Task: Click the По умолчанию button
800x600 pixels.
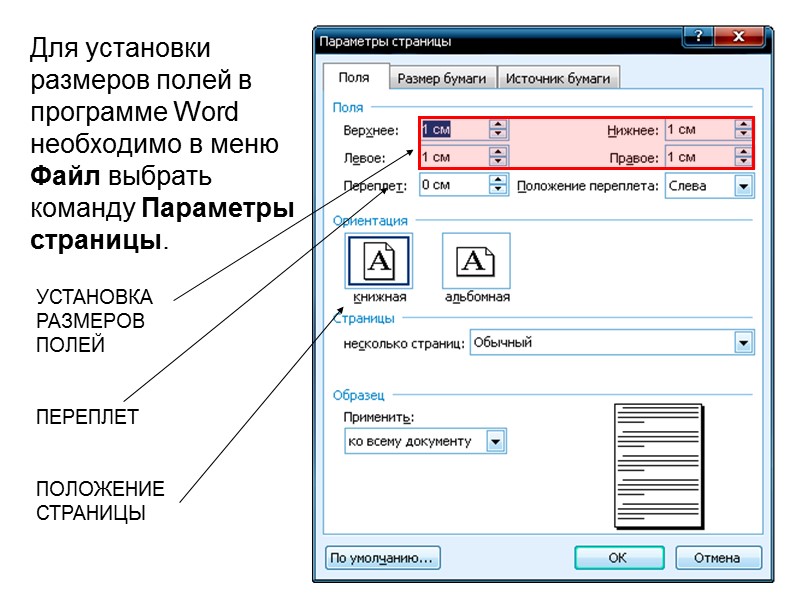Action: (x=383, y=558)
